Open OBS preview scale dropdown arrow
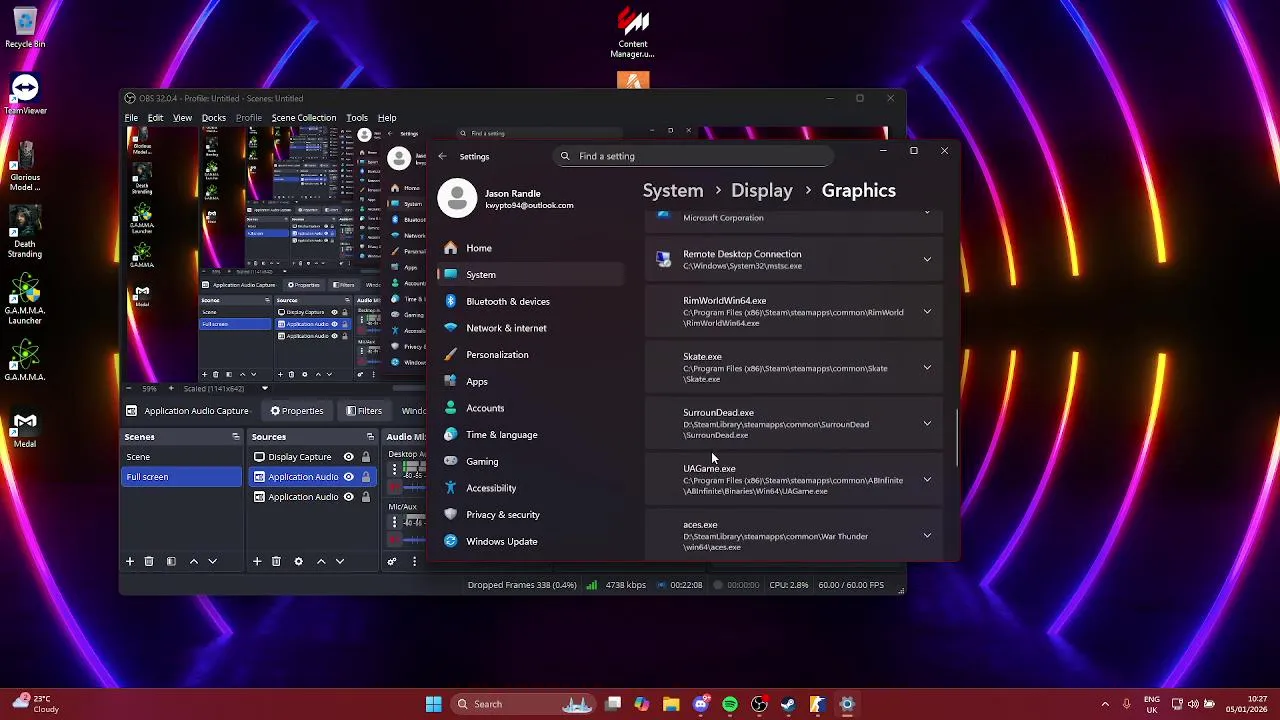Image resolution: width=1280 pixels, height=720 pixels. (265, 388)
